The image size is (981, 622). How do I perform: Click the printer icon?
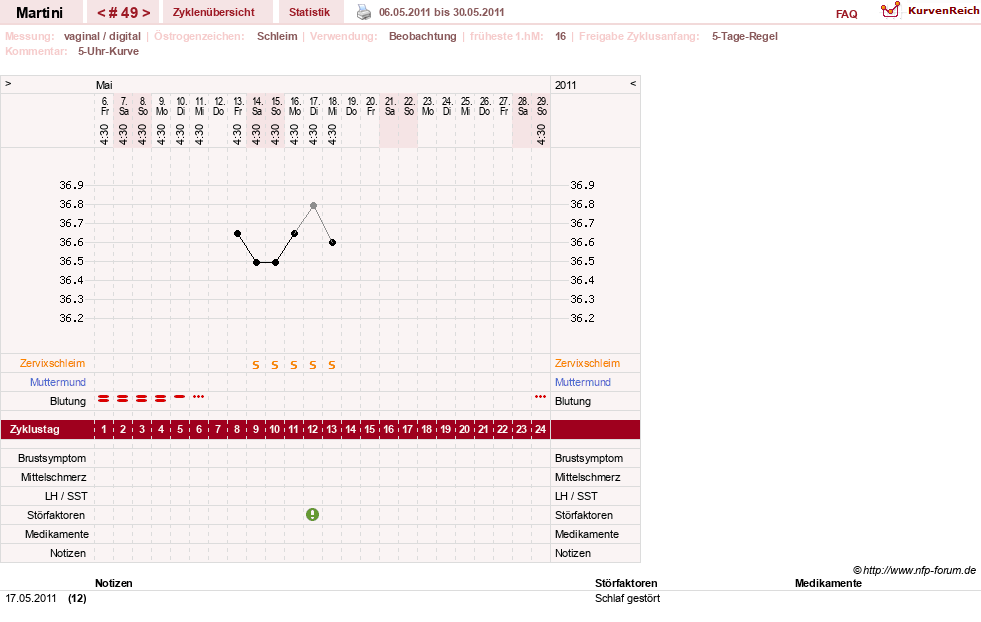(x=363, y=12)
